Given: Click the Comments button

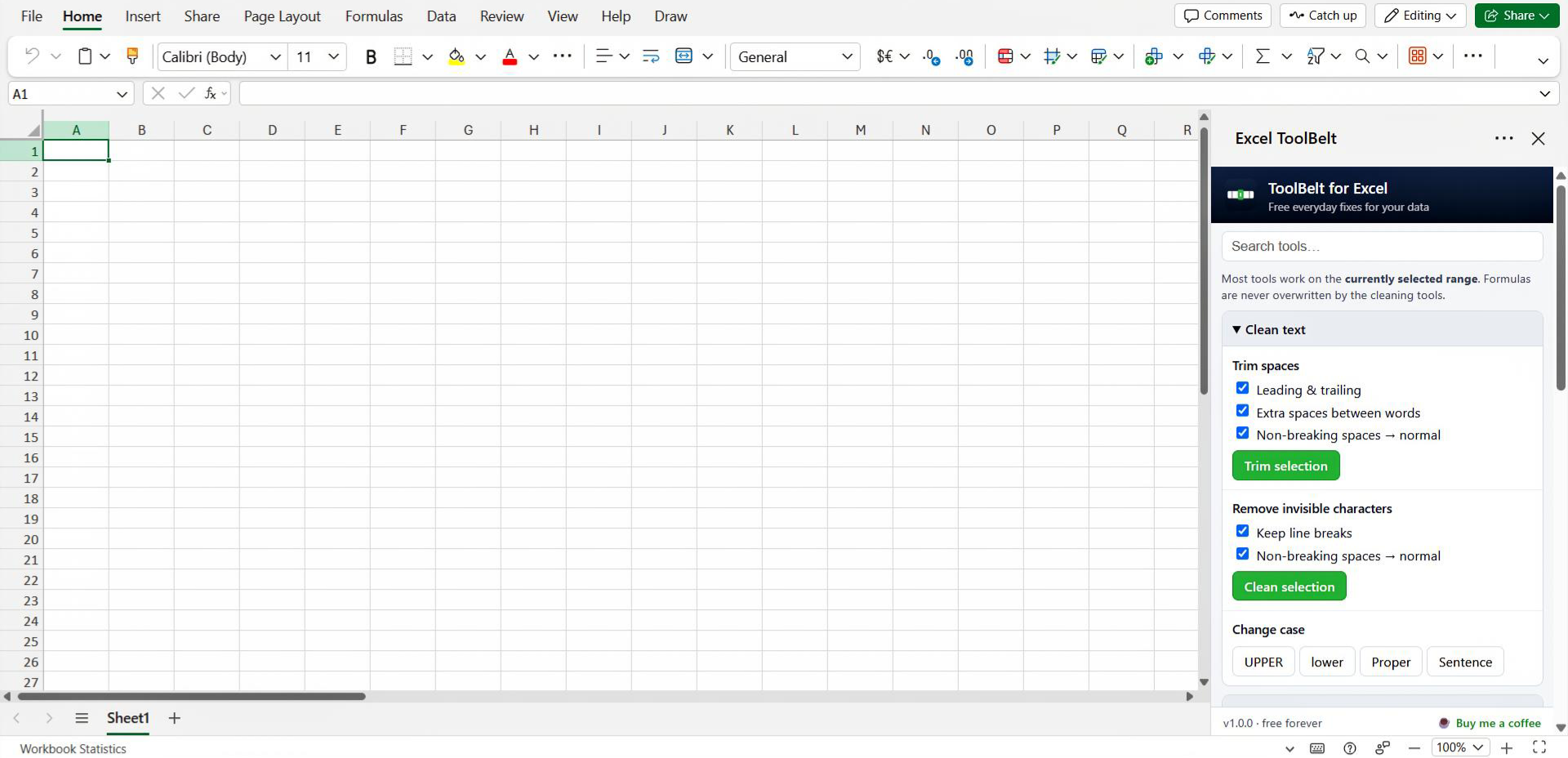Looking at the screenshot, I should (x=1223, y=16).
